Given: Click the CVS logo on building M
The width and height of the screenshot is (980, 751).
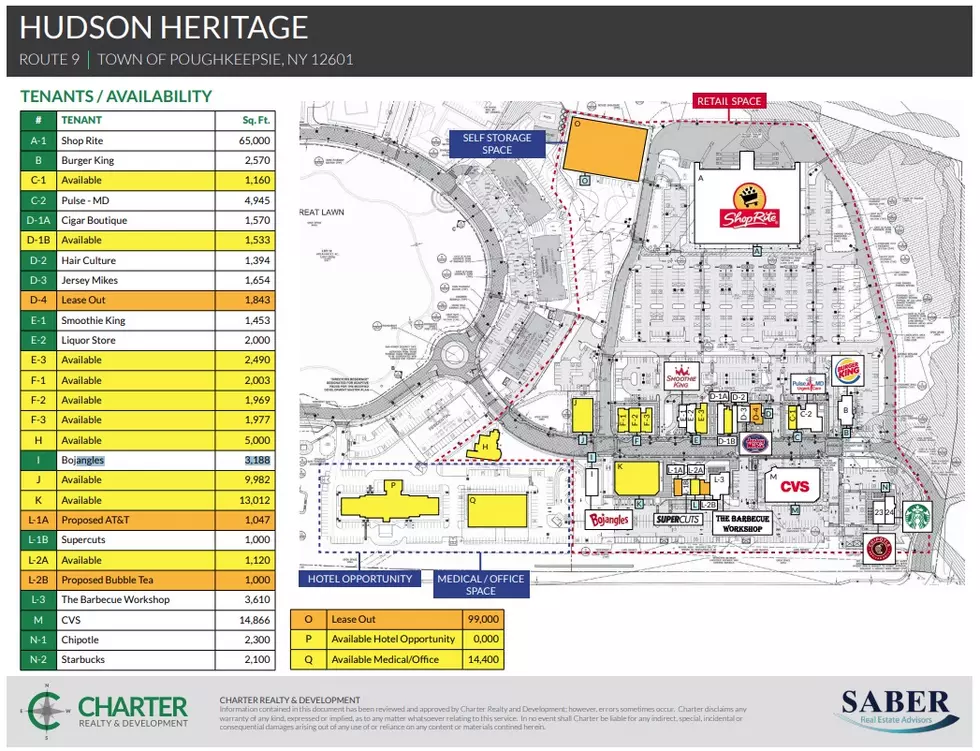Looking at the screenshot, I should pos(794,487).
